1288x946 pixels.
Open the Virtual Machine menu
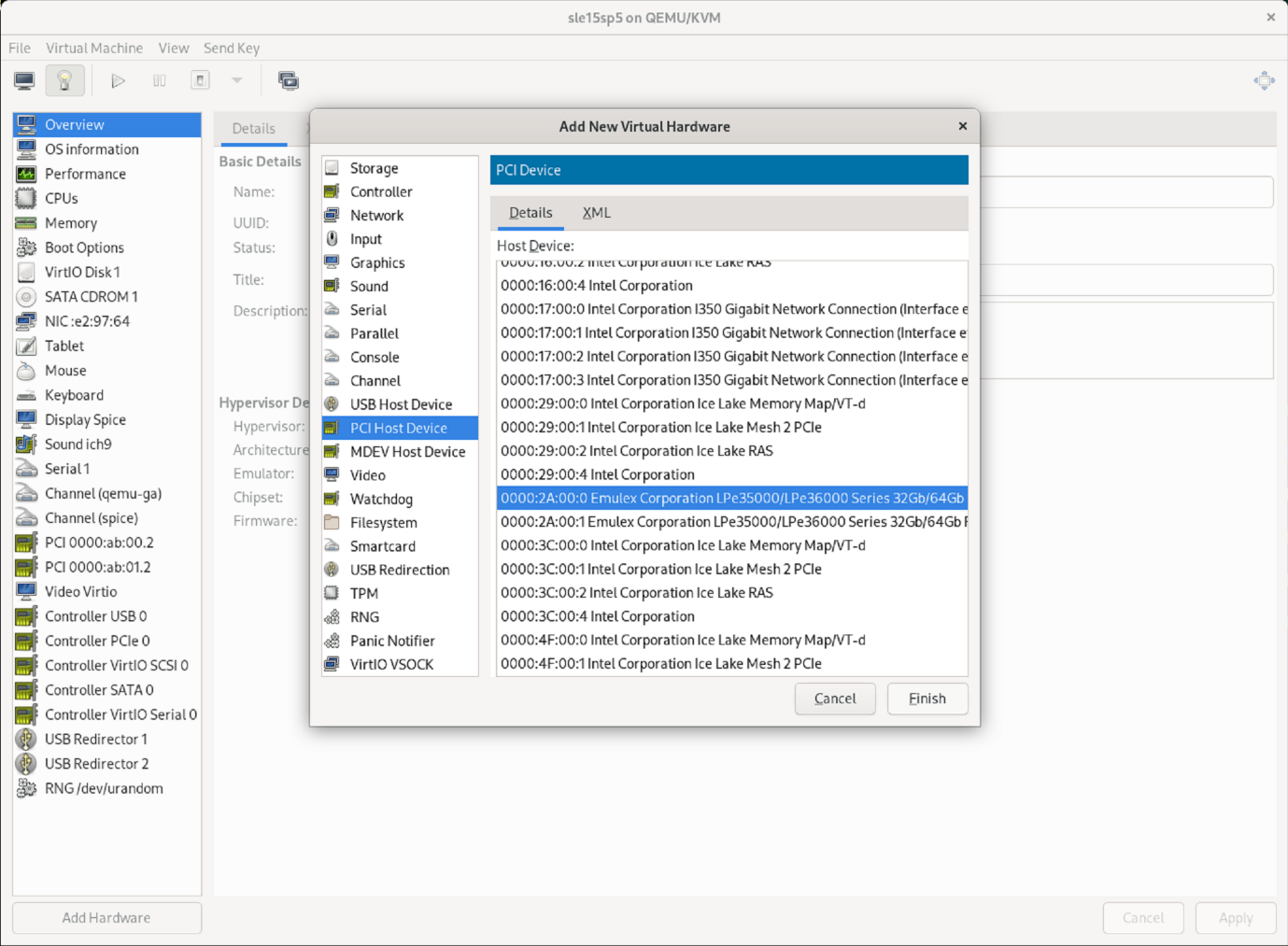click(94, 49)
